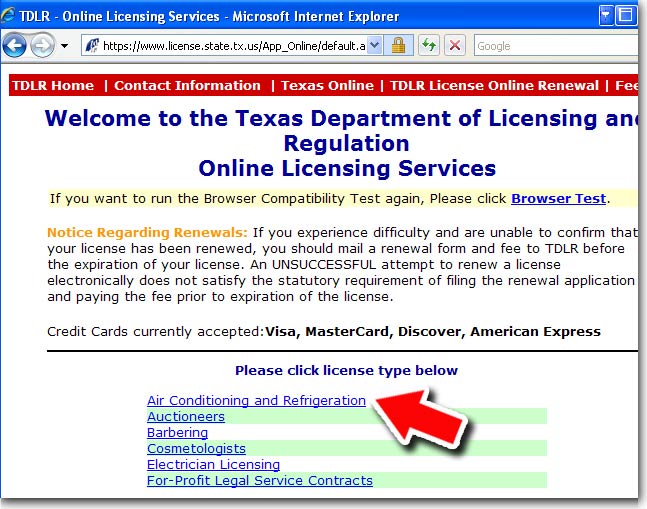Run the Browser Test link

click(559, 199)
